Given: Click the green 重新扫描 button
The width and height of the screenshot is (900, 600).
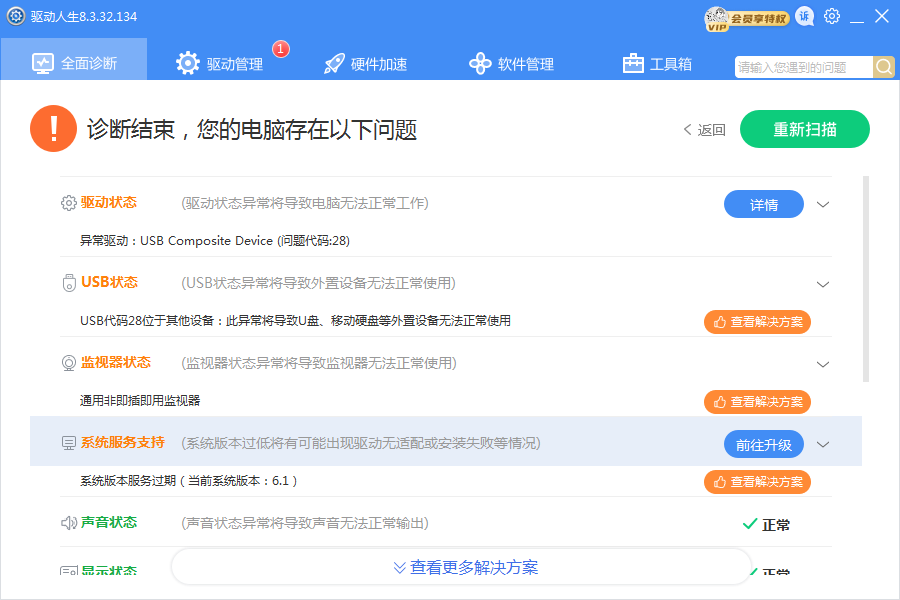Looking at the screenshot, I should point(805,129).
